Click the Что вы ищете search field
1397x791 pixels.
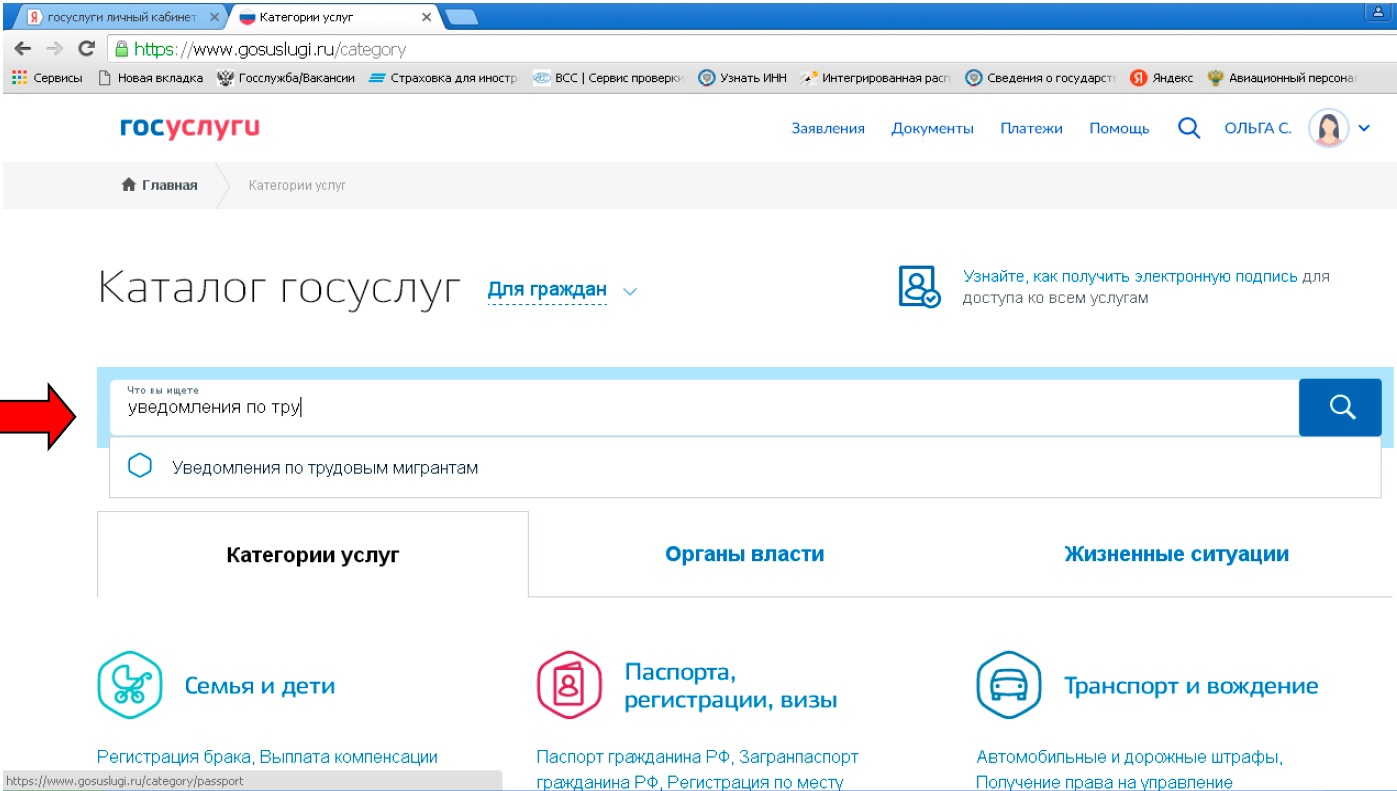704,407
